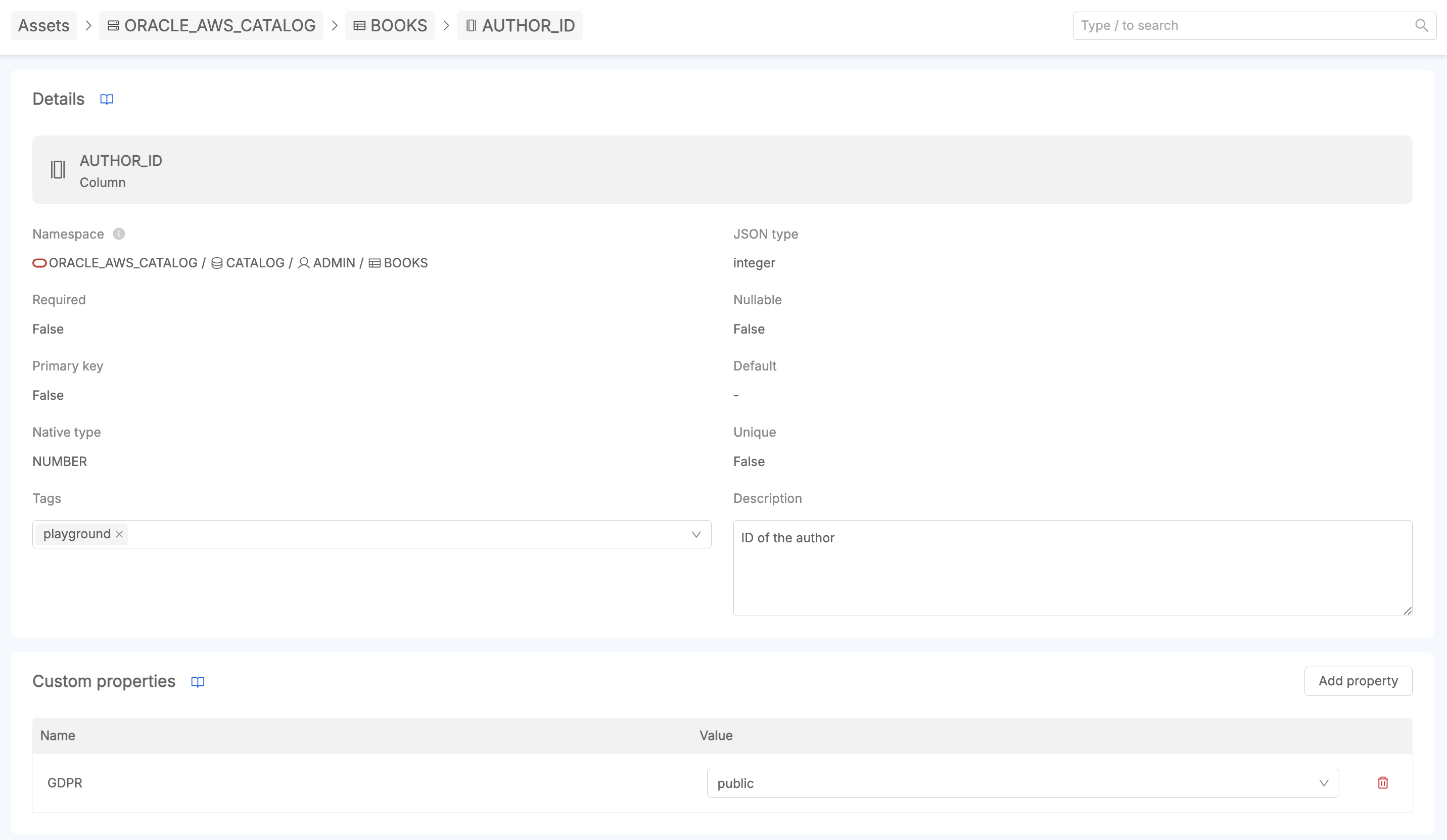
Task: Open the GDPR value dropdown showing public
Action: click(1022, 782)
